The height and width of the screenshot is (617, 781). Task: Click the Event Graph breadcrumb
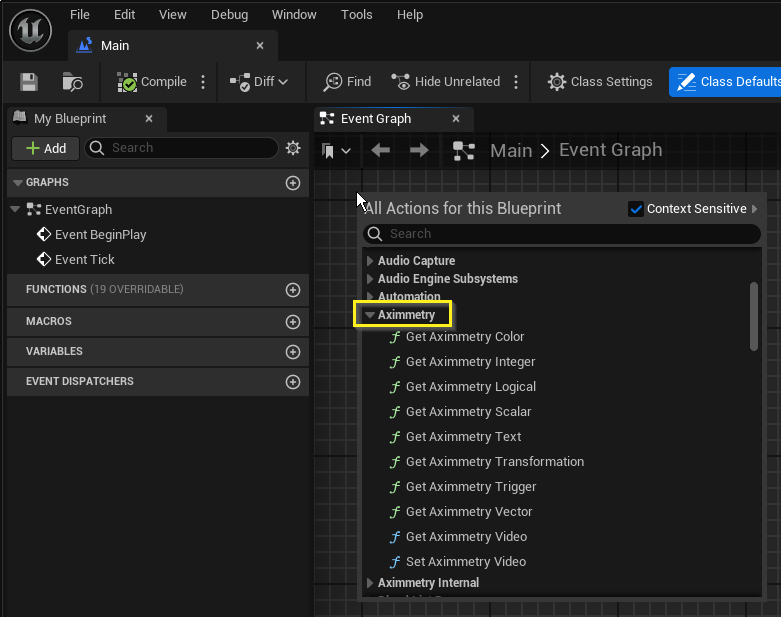coord(611,150)
